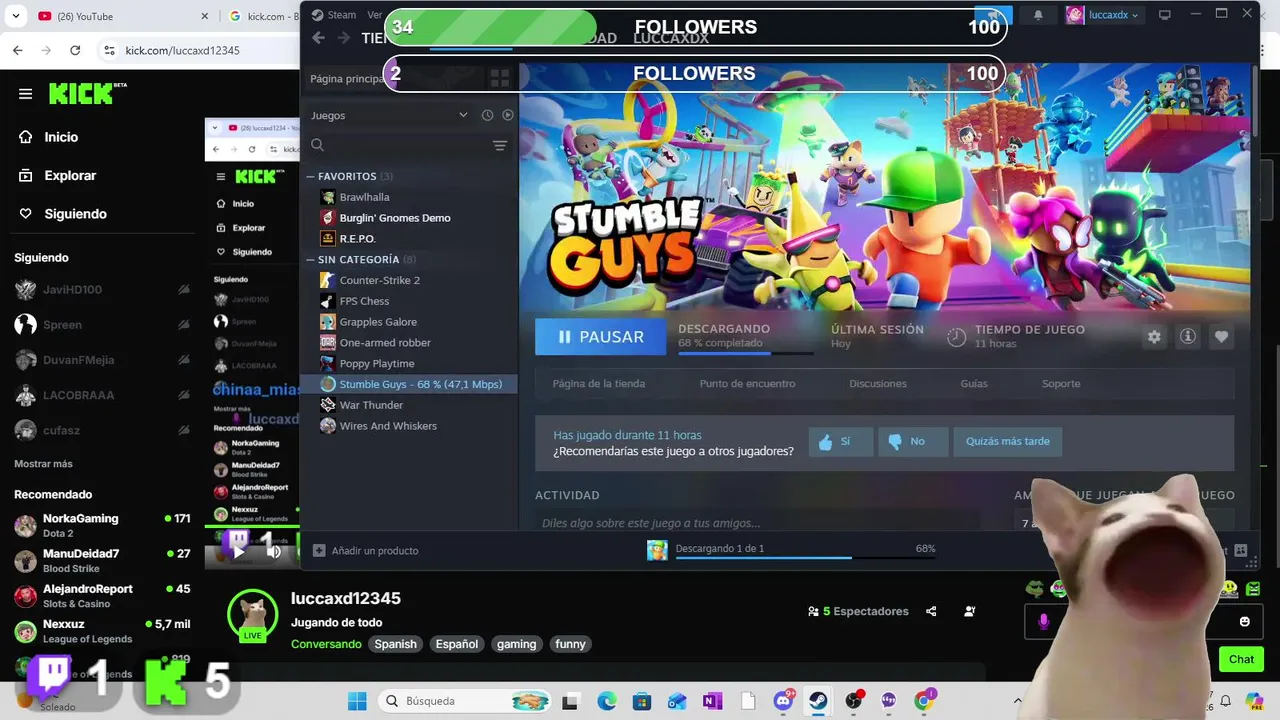Open the Ver menu in Steam
The image size is (1280, 720).
pyautogui.click(x=375, y=15)
